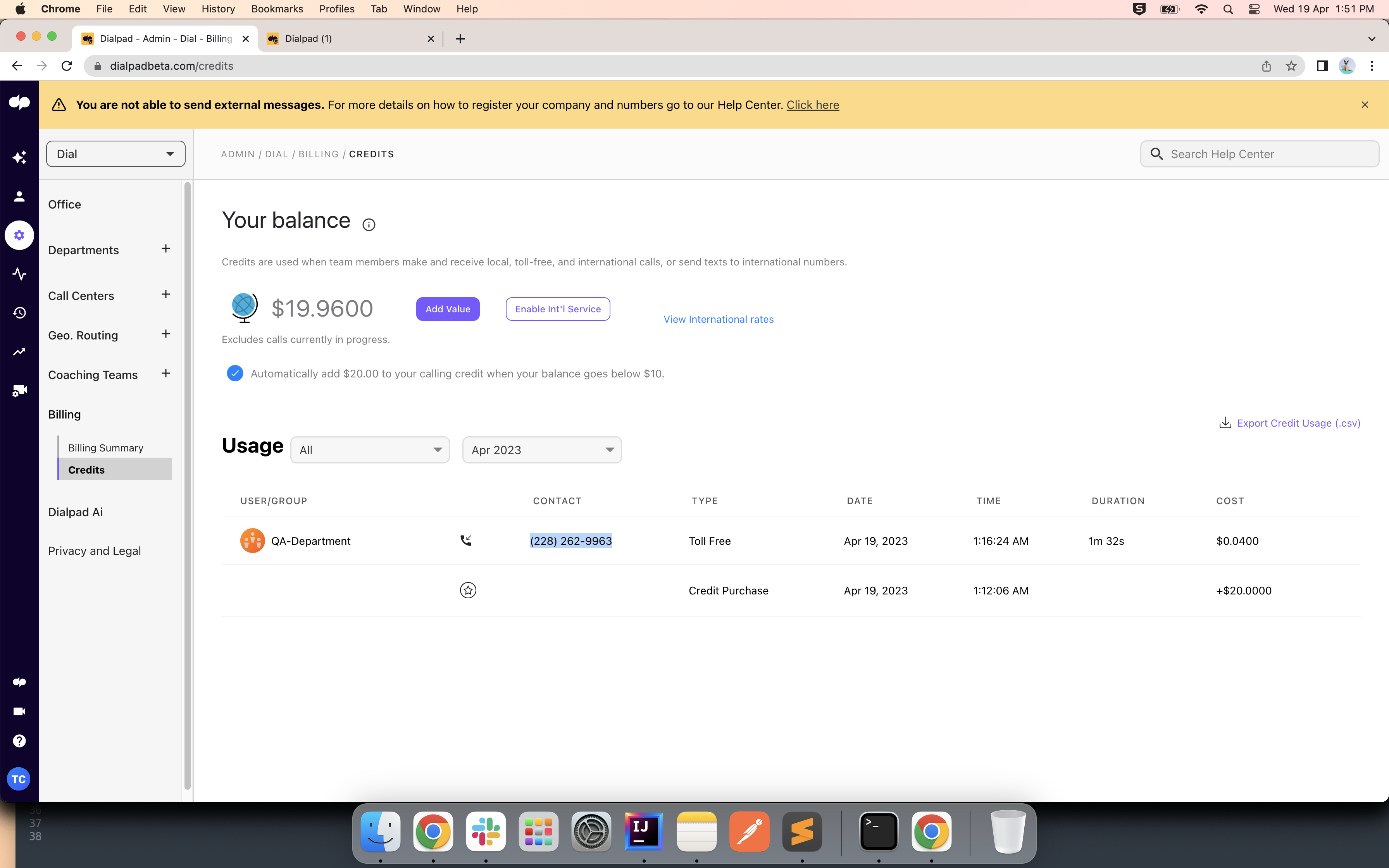Viewport: 1389px width, 868px height.
Task: Open the help question mark icon
Action: 19,741
